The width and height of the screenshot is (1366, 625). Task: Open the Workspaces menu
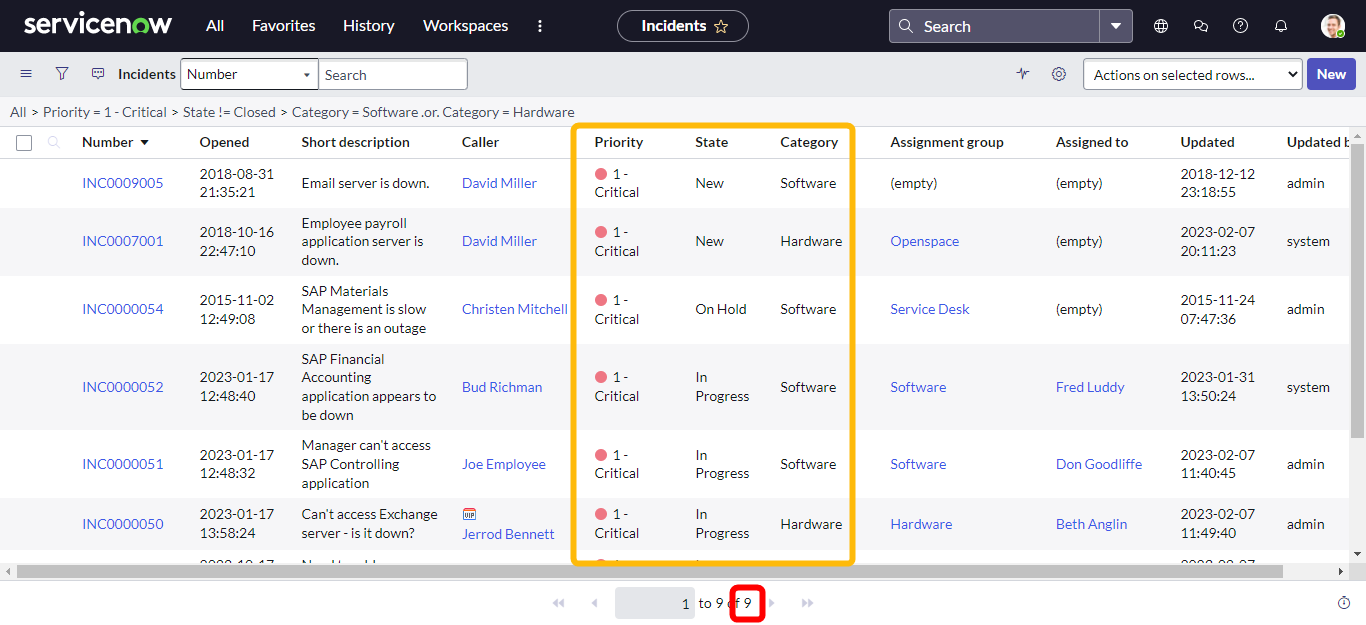[465, 25]
